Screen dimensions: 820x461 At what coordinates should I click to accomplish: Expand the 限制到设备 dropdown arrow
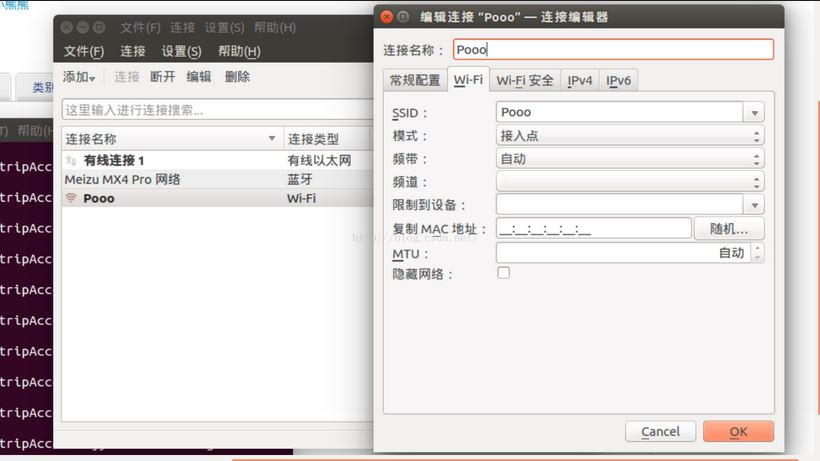pos(754,205)
